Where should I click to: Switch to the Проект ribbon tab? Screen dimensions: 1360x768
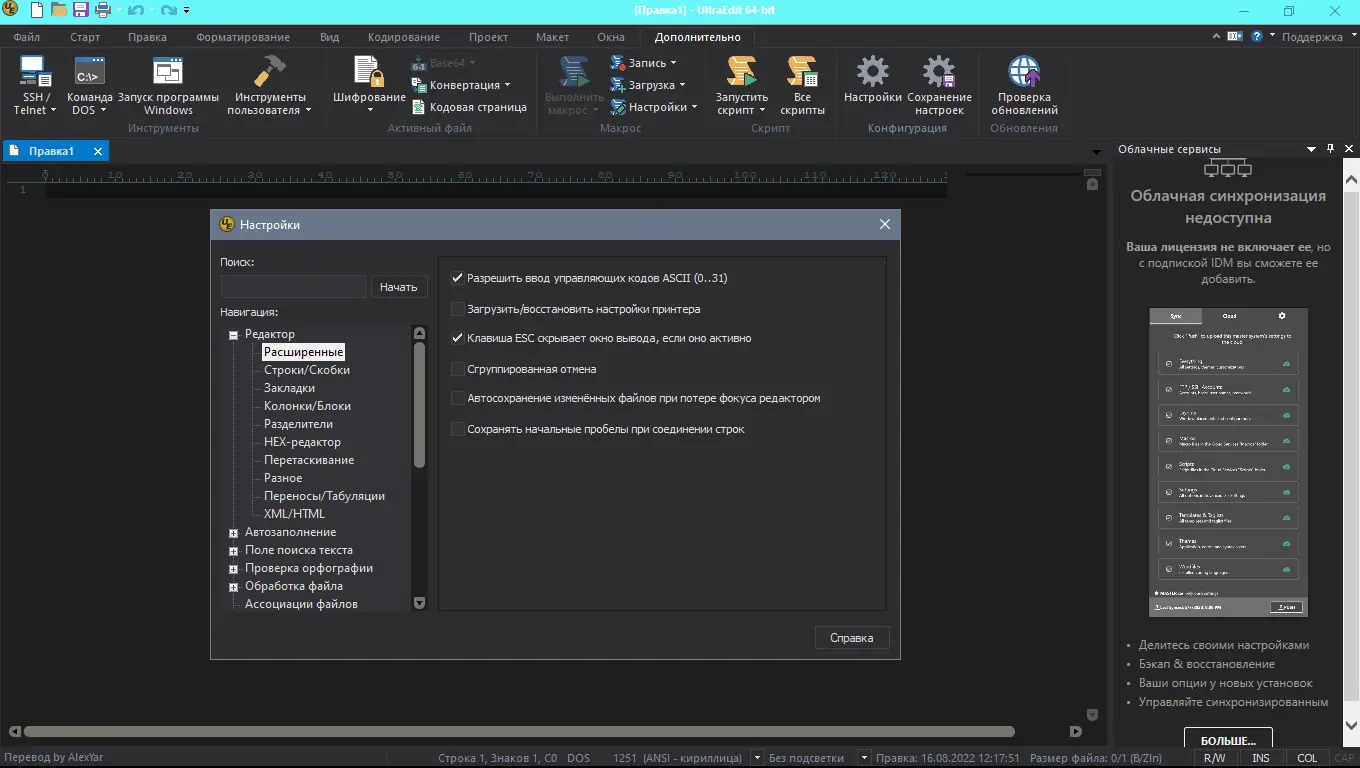488,37
